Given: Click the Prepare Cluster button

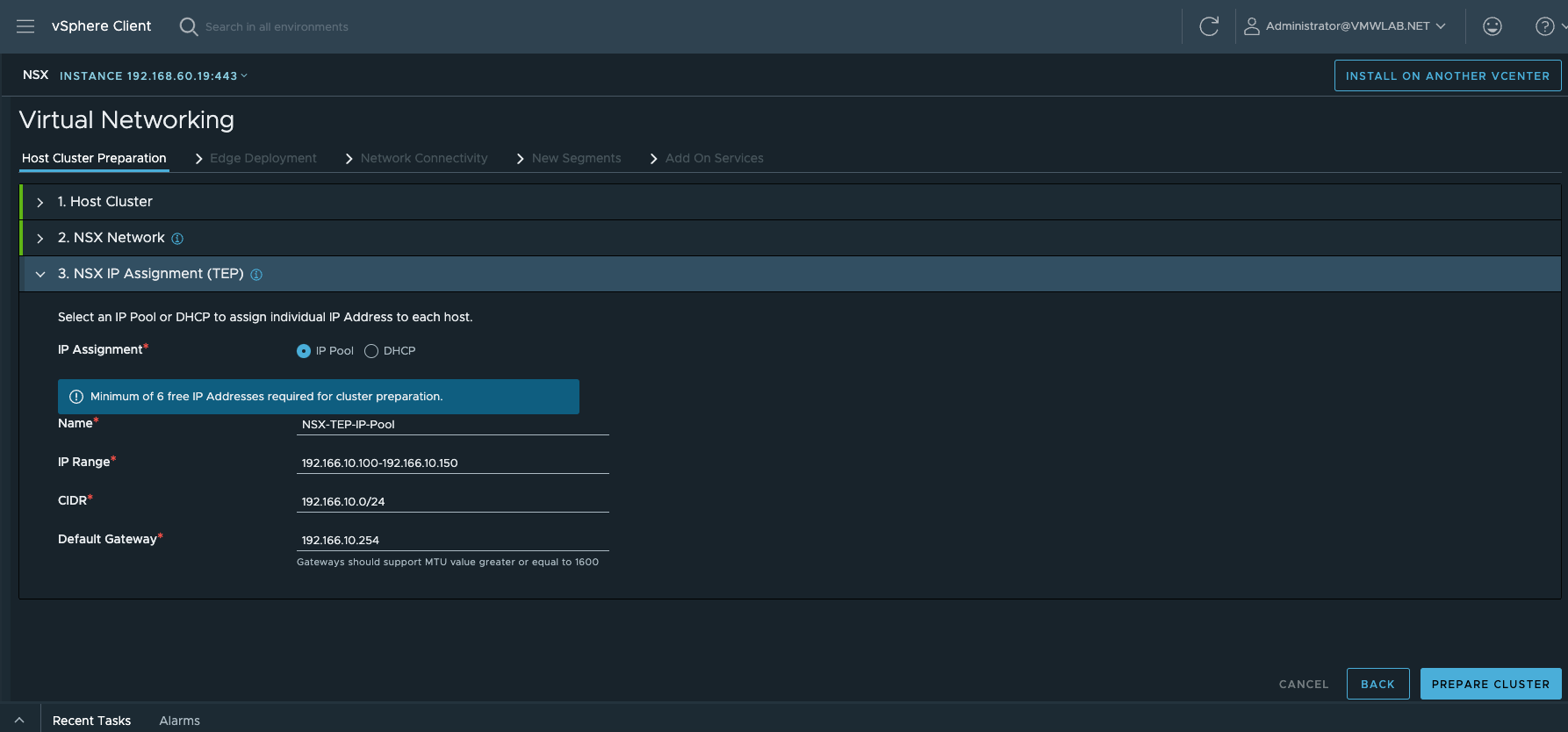Looking at the screenshot, I should pos(1491,684).
